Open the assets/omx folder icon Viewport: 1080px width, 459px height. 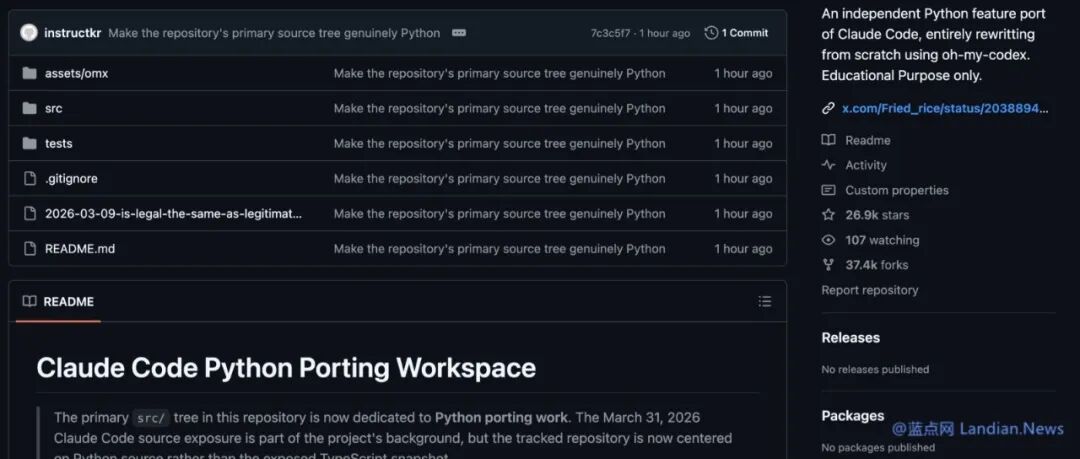[x=29, y=73]
